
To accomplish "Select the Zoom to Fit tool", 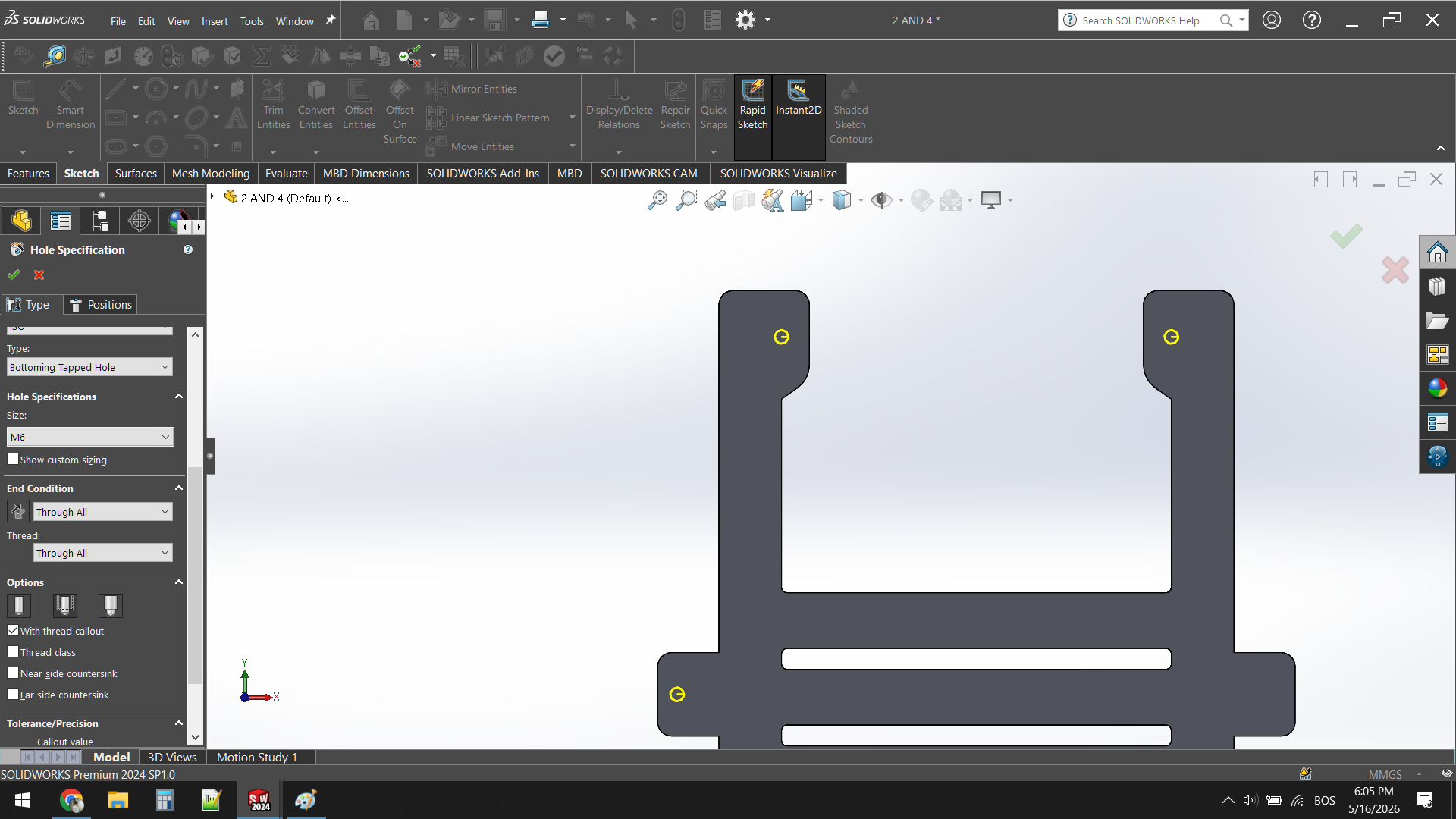I will (x=657, y=200).
